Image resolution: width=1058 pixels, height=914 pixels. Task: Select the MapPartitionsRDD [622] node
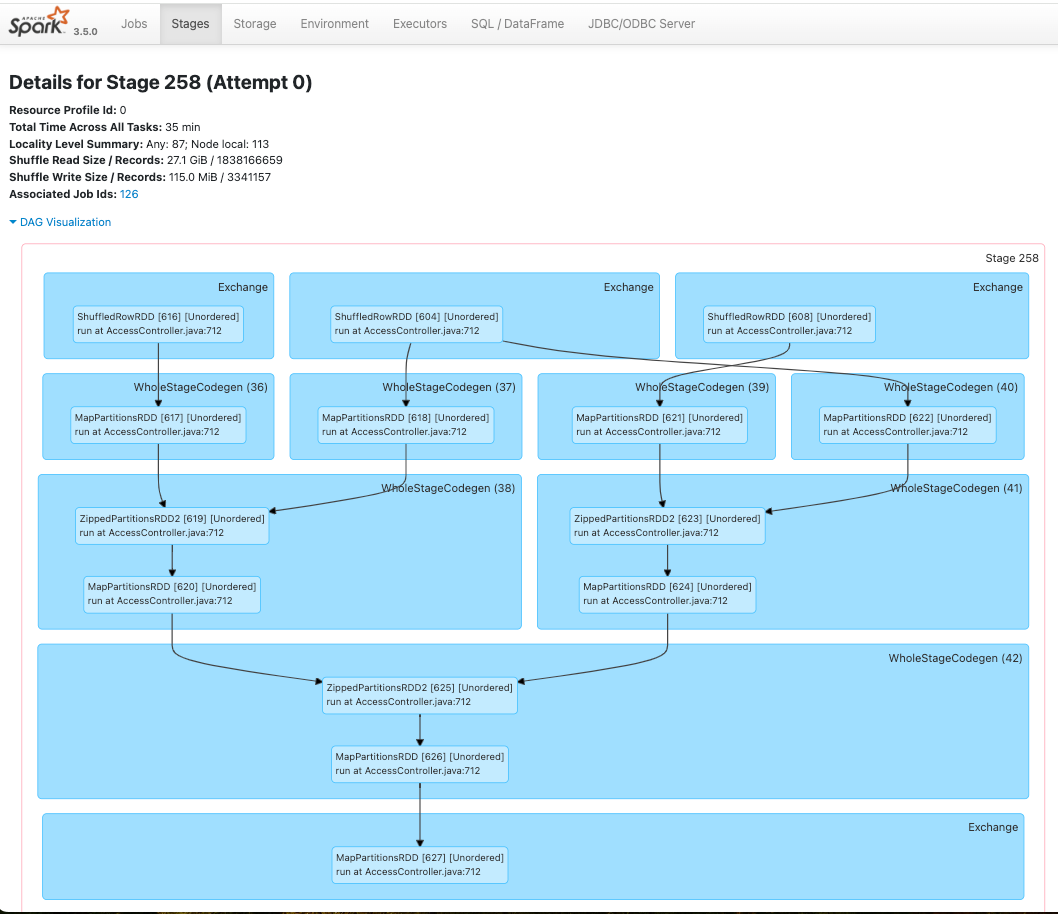point(905,425)
